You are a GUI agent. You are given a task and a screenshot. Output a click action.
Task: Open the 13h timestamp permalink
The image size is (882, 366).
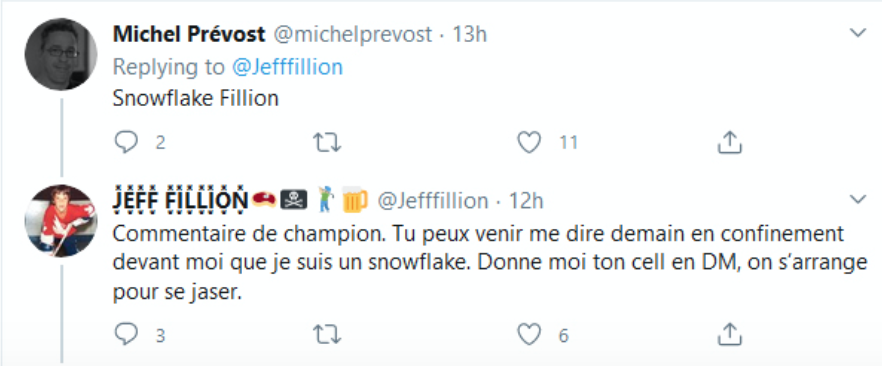pyautogui.click(x=470, y=34)
